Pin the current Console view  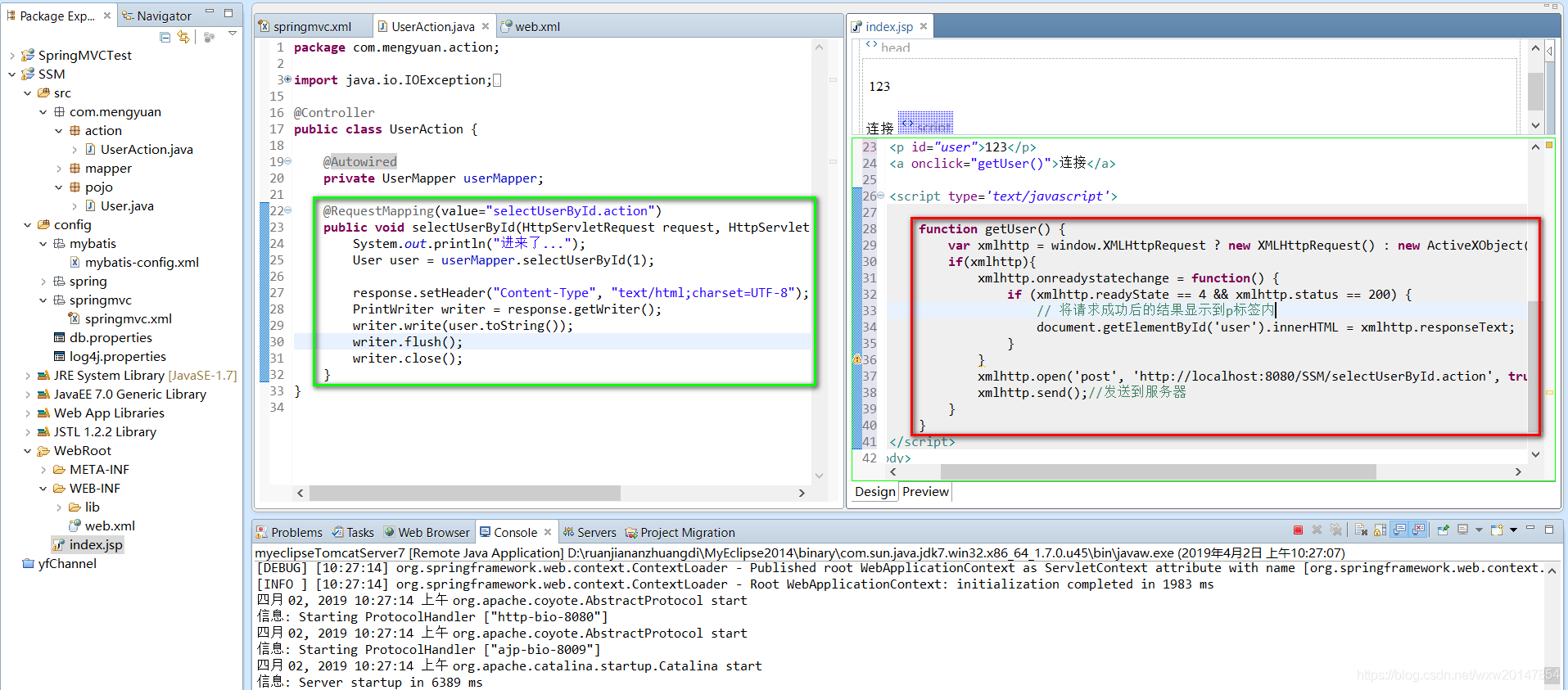(x=1444, y=530)
